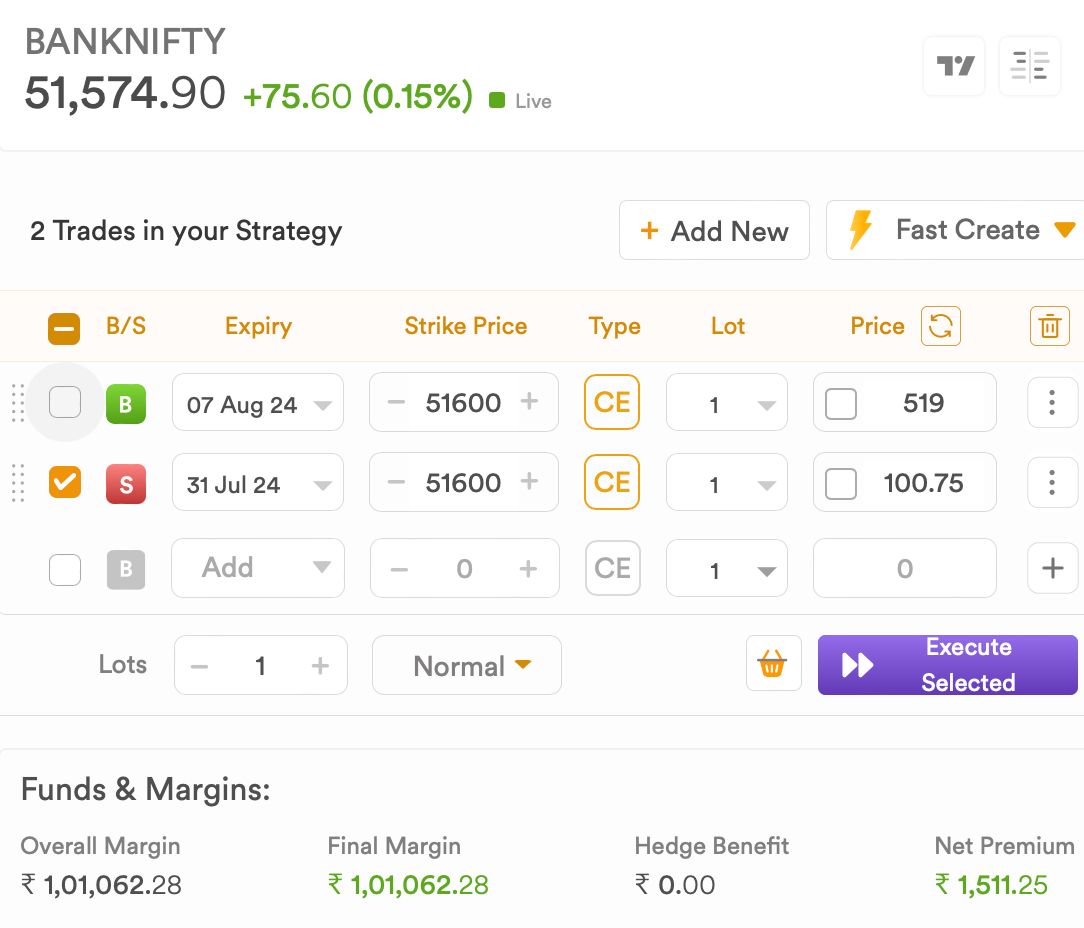Open the 07 Aug 24 expiry dropdown
The width and height of the screenshot is (1084, 928).
click(258, 402)
